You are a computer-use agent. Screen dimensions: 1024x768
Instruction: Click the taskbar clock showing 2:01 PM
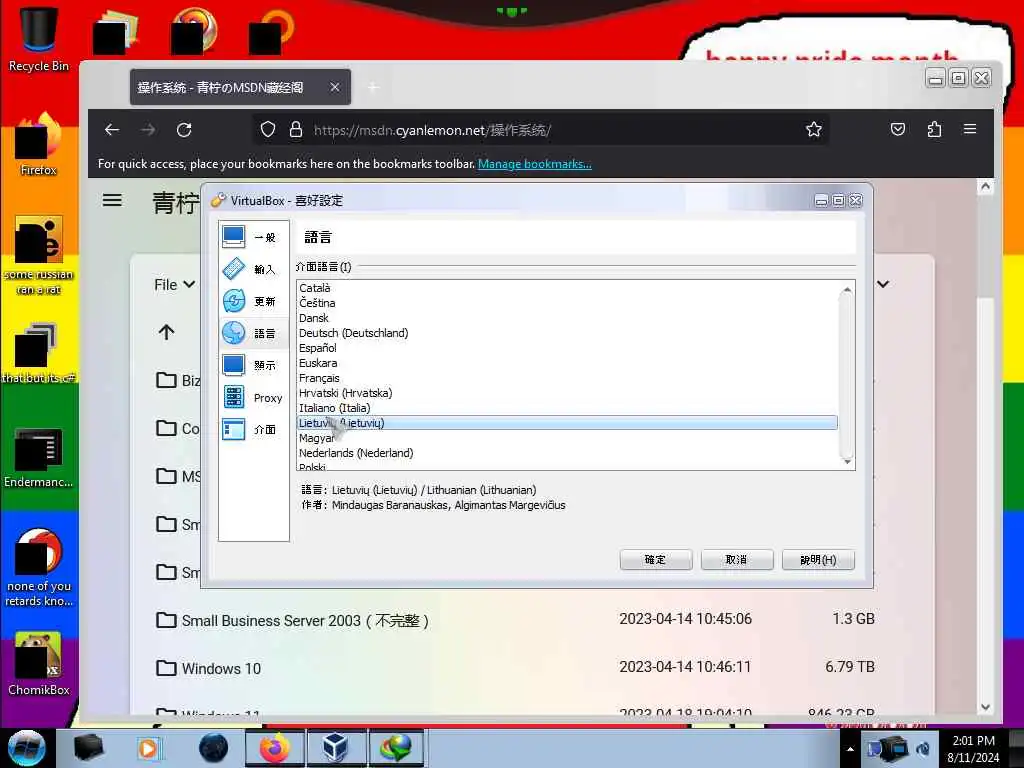[973, 748]
